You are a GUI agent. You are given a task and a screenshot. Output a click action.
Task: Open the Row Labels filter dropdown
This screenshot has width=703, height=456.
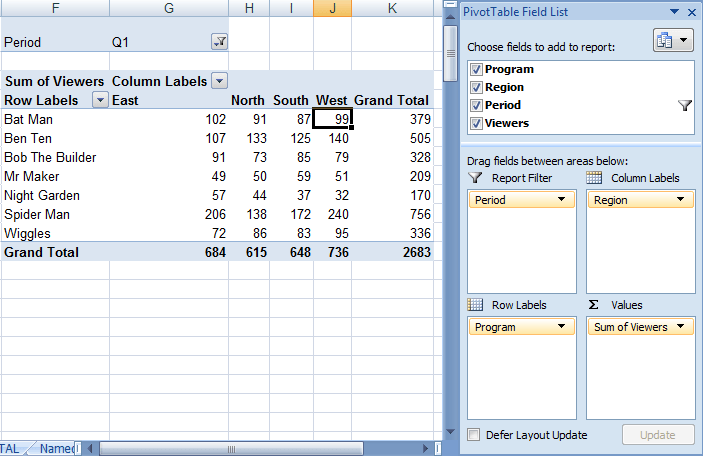tap(100, 100)
